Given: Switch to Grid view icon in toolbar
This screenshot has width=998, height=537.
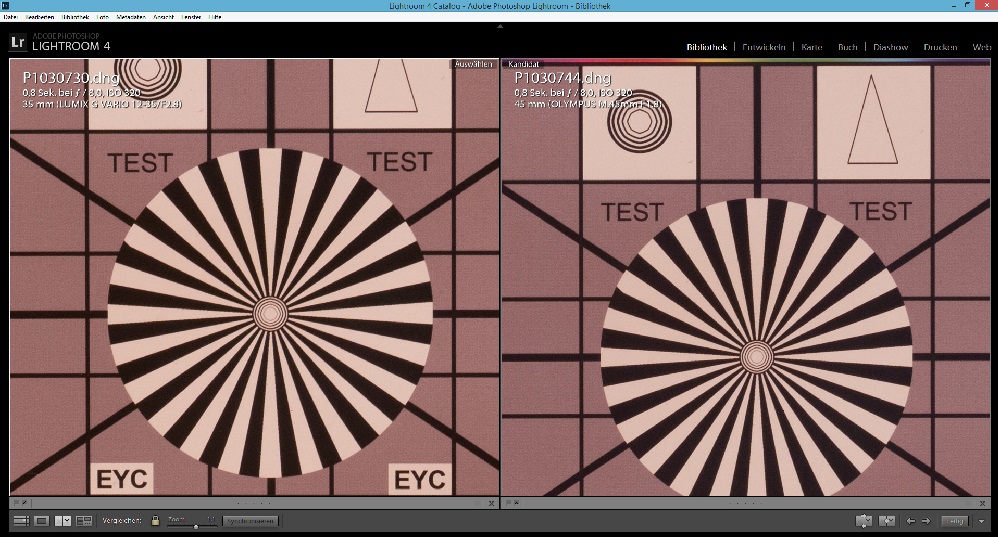Looking at the screenshot, I should [21, 521].
